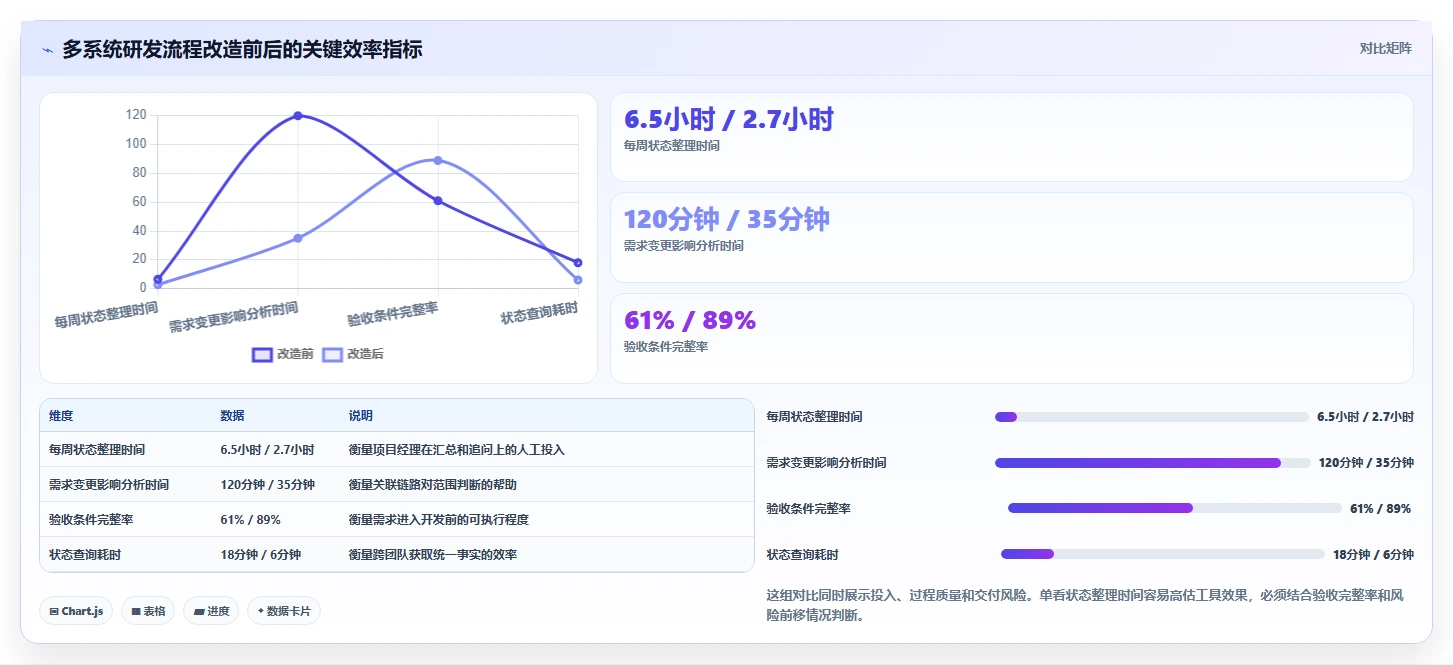The image size is (1453, 665).
Task: Click the 改造前 peak point at 120
Action: tap(298, 116)
